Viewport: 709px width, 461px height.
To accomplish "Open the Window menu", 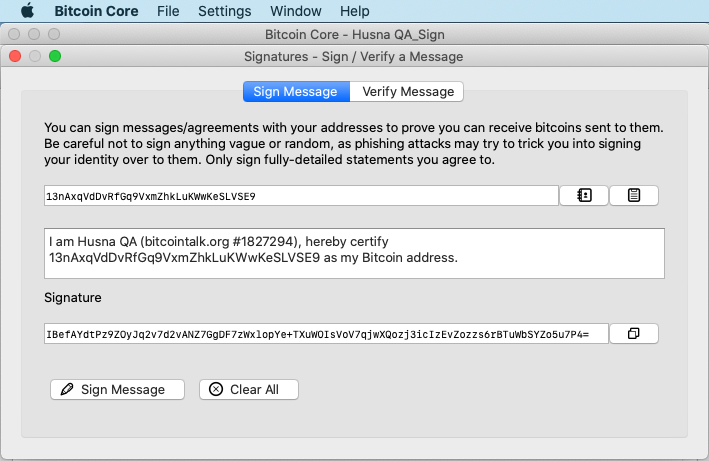I will [x=296, y=11].
